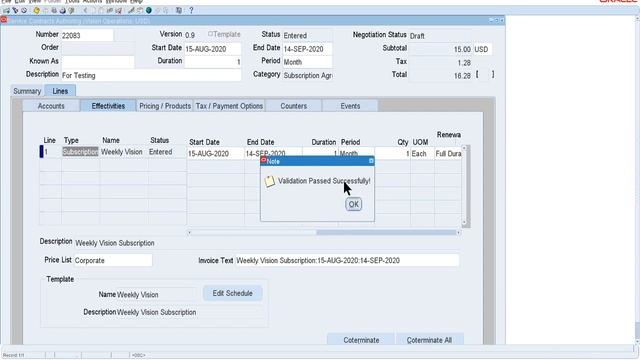The image size is (640, 360).
Task: Open the Accounts sub-tab
Action: click(51, 106)
